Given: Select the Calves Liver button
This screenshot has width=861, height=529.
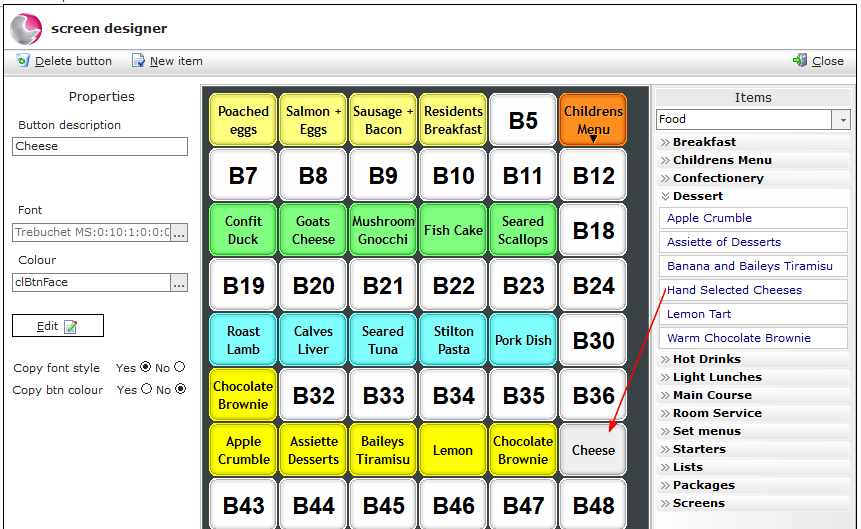Looking at the screenshot, I should [313, 340].
